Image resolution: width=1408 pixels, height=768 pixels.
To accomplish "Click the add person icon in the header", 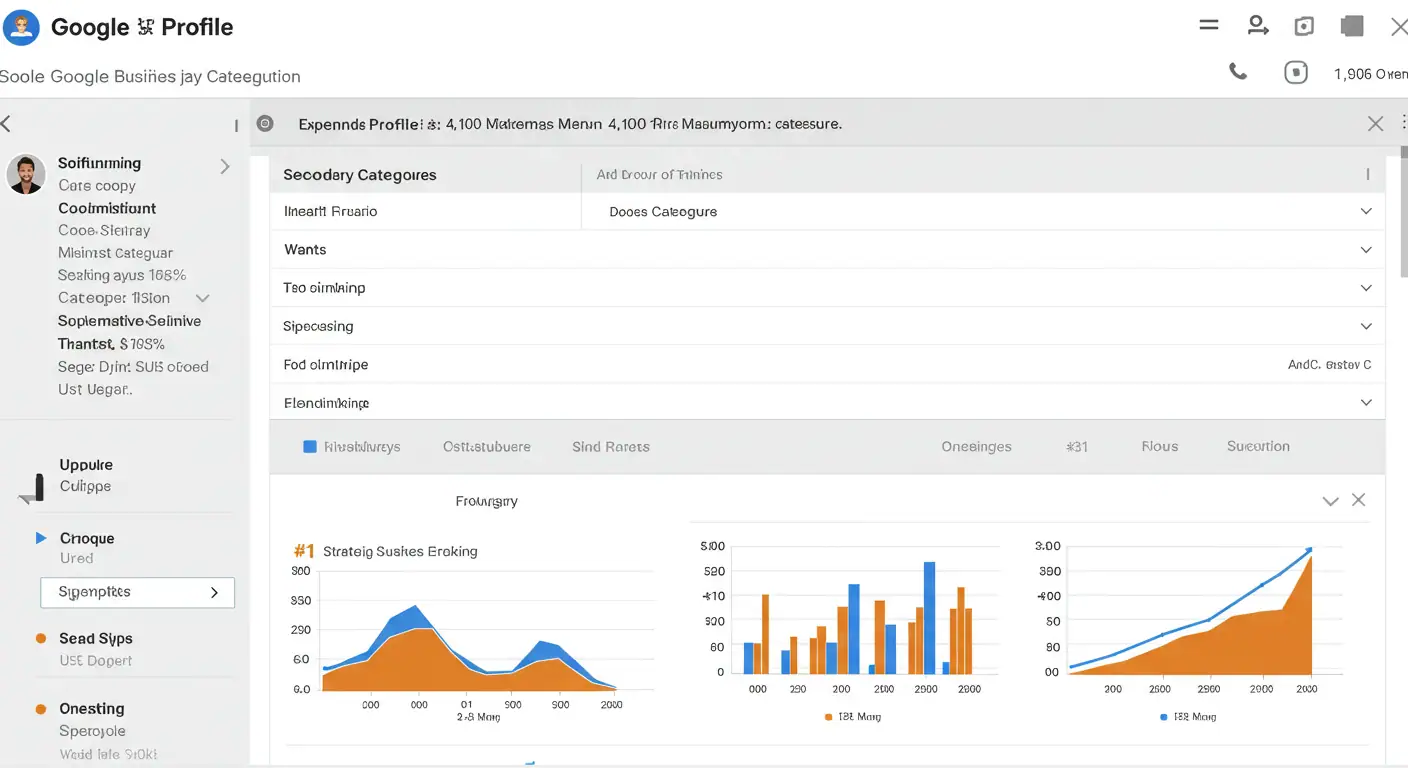I will (x=1258, y=26).
